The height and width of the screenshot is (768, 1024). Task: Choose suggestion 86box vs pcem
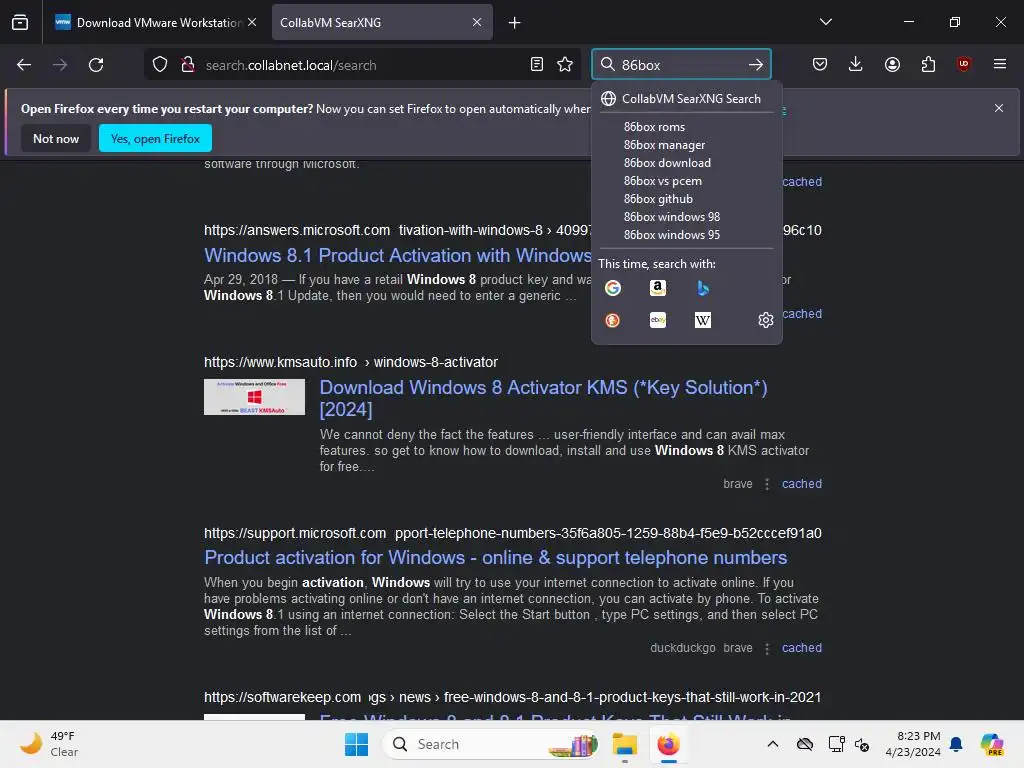click(x=662, y=181)
